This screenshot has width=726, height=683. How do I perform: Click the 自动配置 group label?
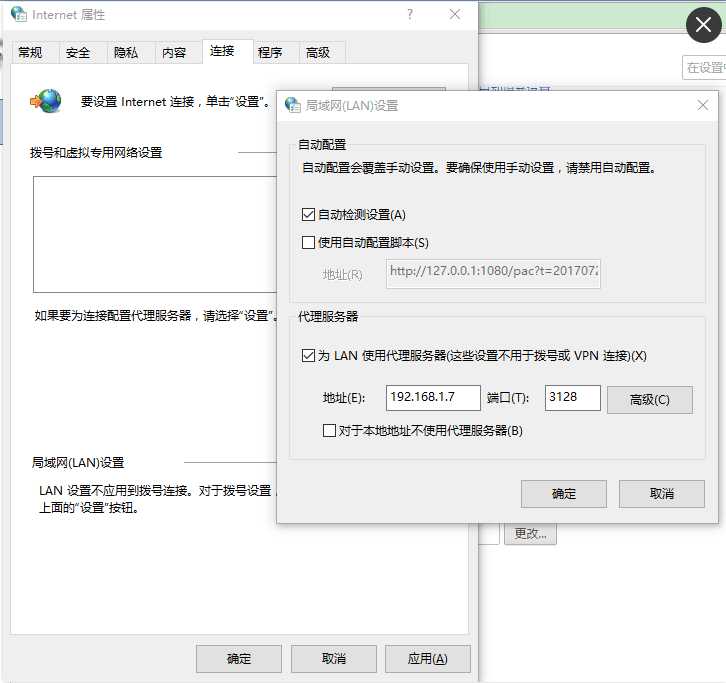tap(322, 144)
